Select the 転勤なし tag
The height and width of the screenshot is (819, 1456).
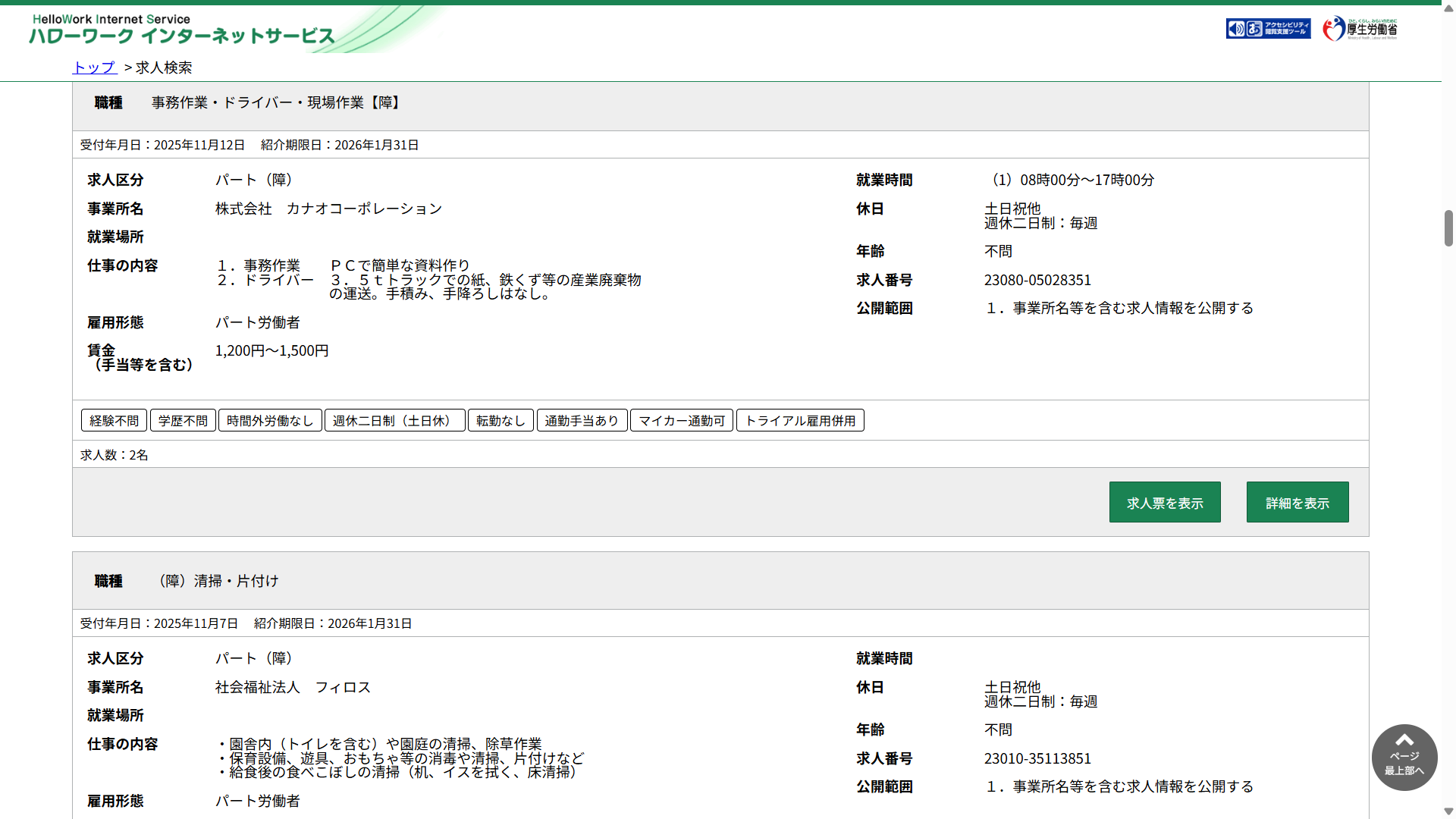click(500, 420)
